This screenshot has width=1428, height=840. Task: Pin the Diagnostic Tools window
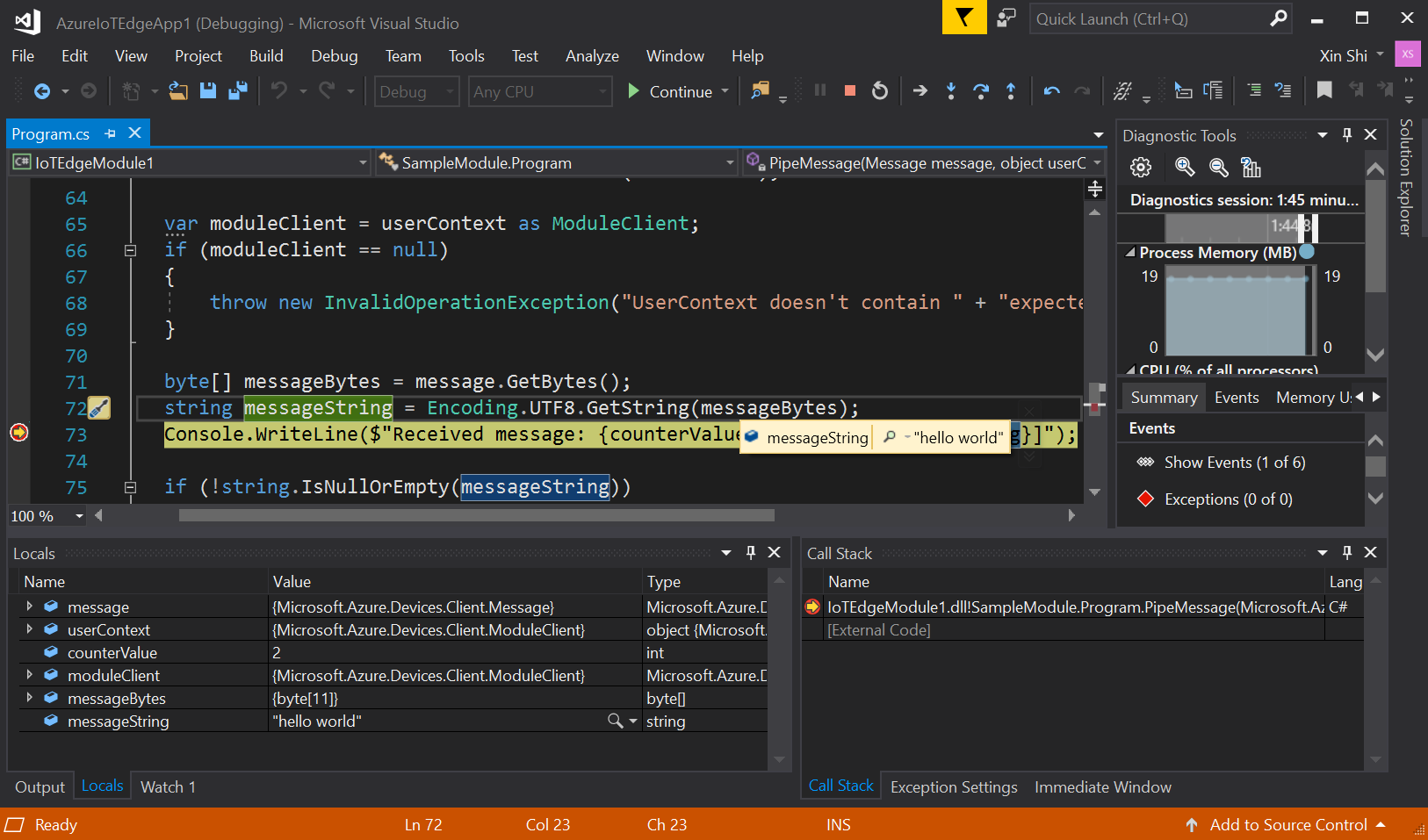(1346, 134)
